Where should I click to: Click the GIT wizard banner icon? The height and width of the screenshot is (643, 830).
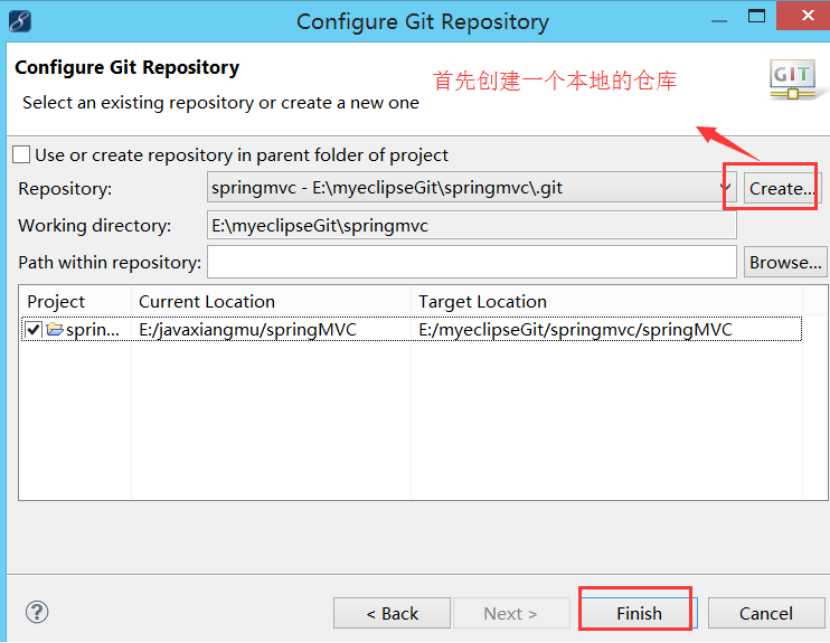pyautogui.click(x=792, y=80)
